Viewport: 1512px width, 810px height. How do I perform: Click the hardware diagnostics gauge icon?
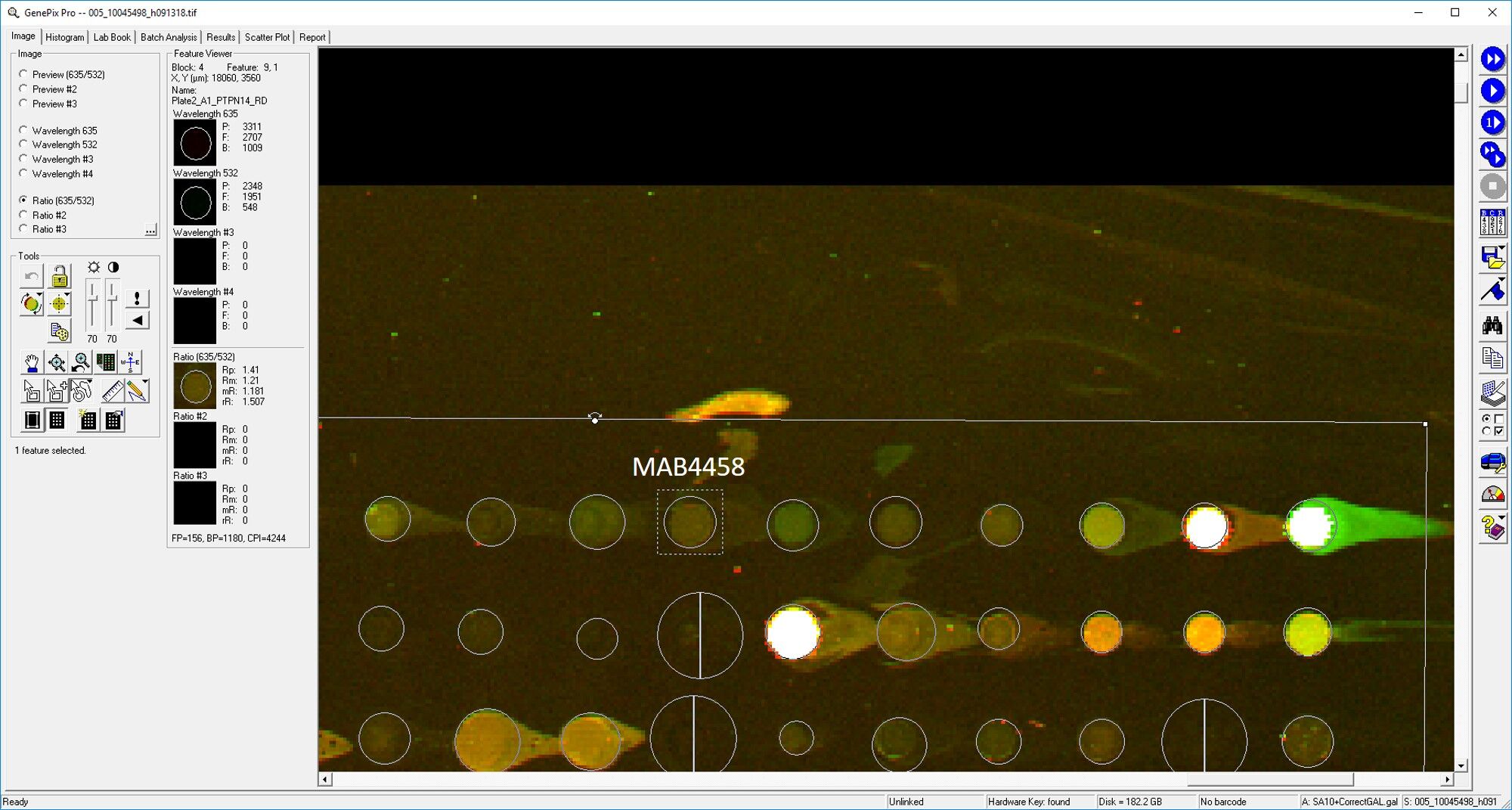pos(1492,495)
